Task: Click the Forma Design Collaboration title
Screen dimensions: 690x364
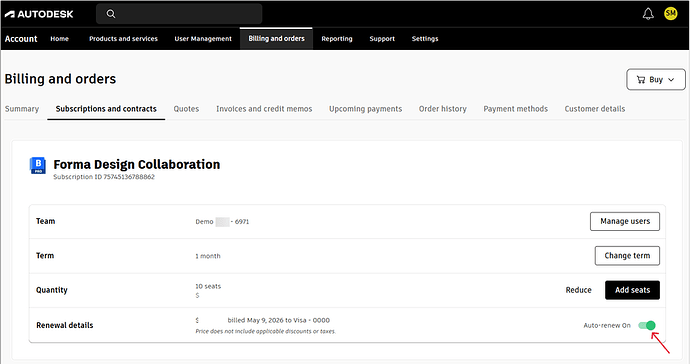Action: click(136, 164)
